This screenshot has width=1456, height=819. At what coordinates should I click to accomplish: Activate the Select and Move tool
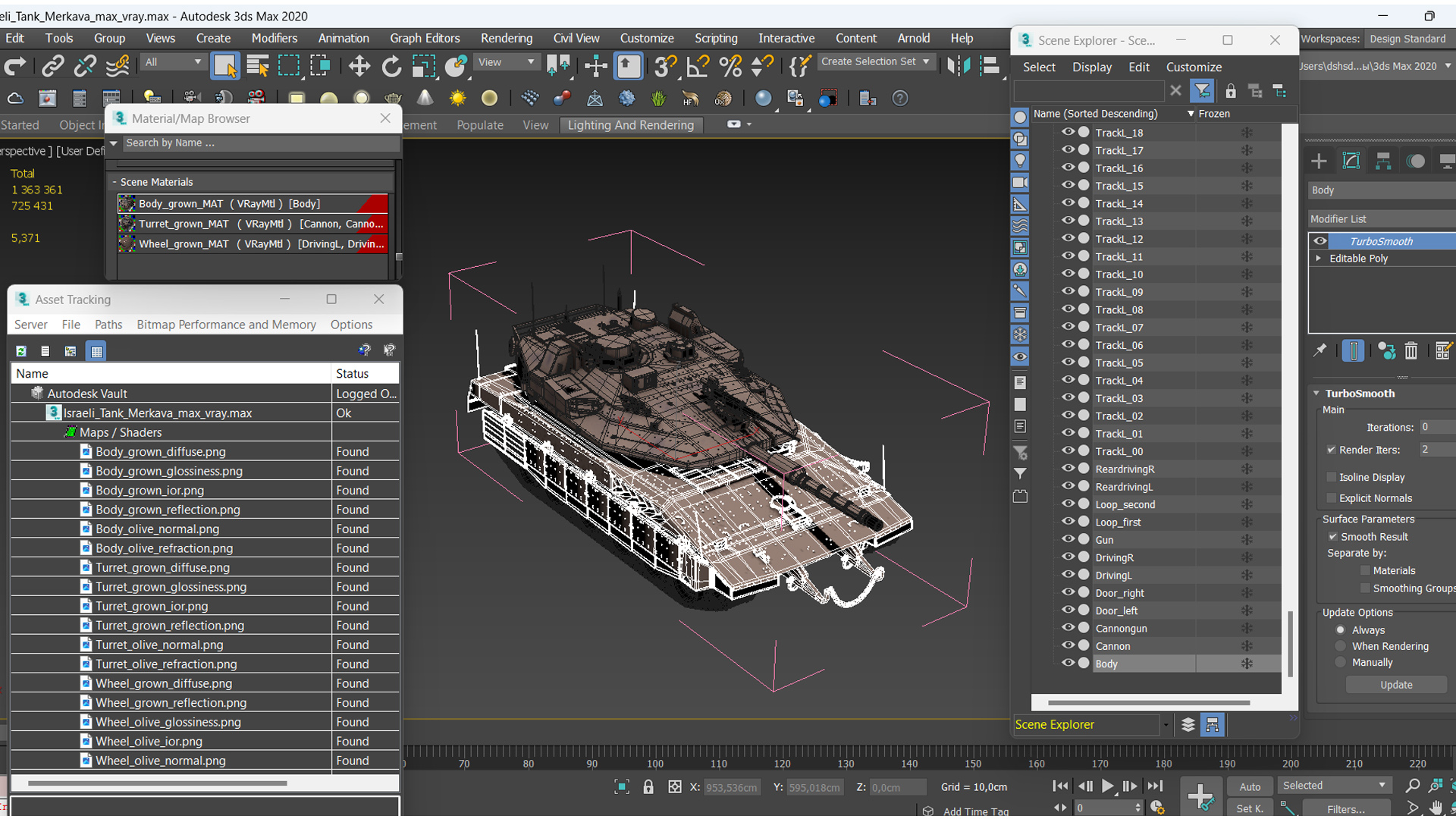[x=359, y=66]
